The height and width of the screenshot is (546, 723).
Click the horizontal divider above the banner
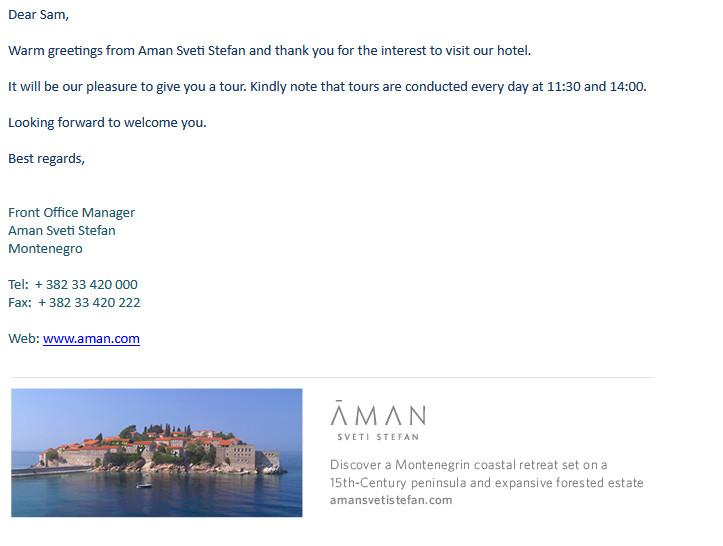point(330,378)
